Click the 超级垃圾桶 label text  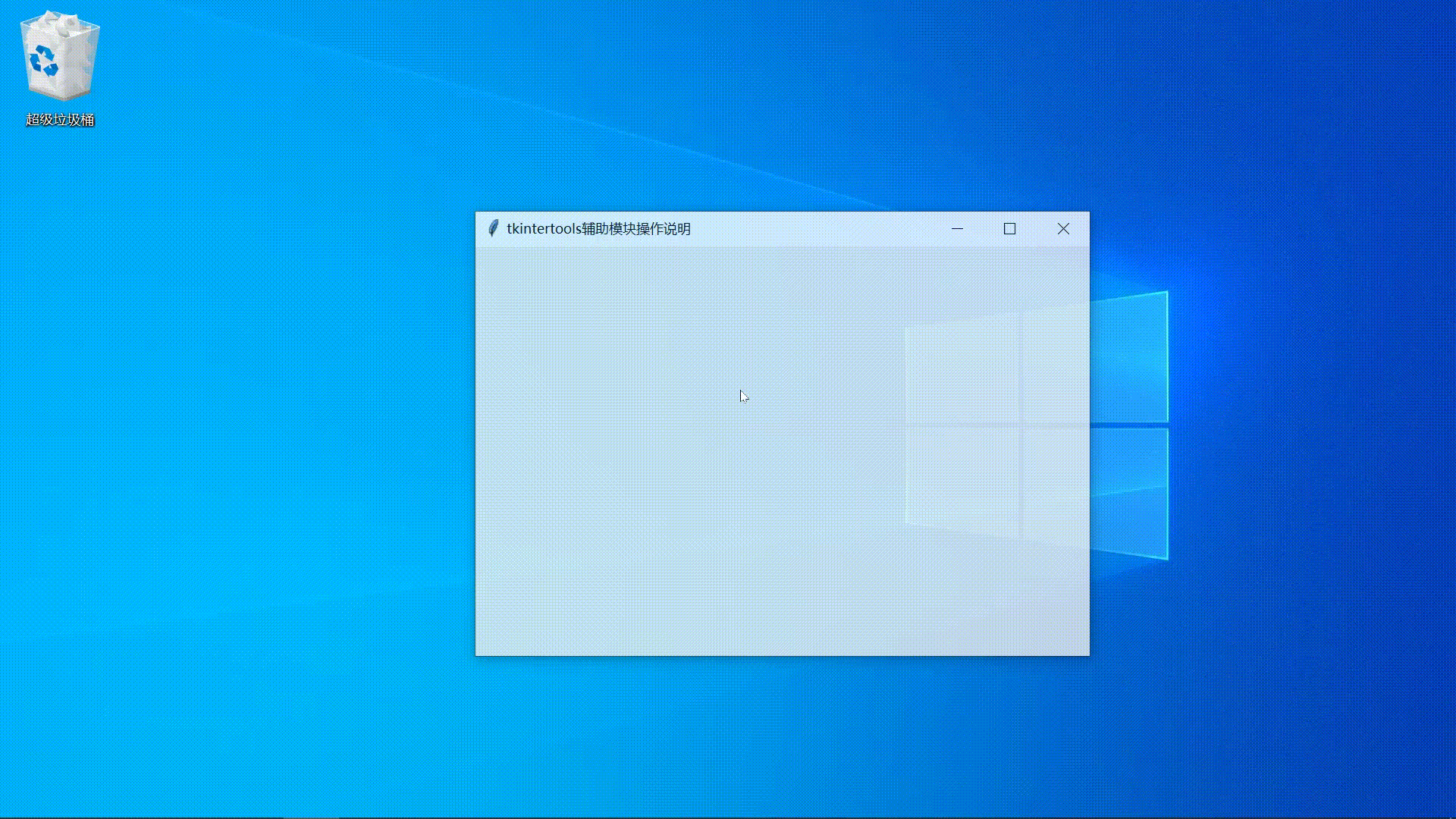(x=59, y=120)
